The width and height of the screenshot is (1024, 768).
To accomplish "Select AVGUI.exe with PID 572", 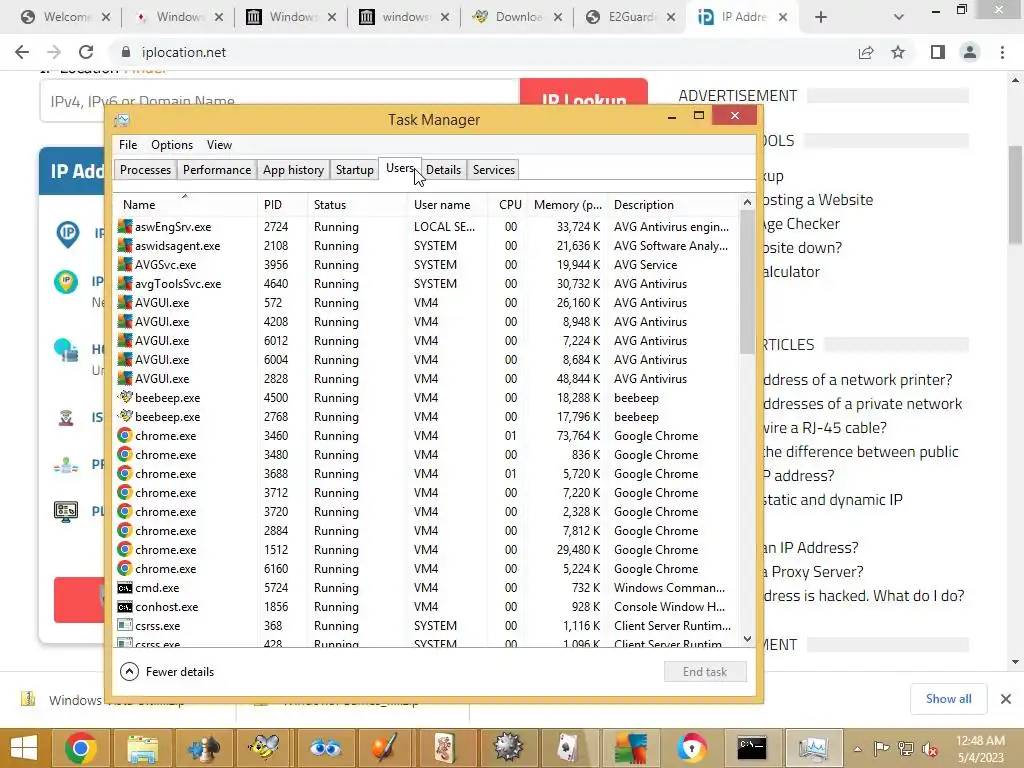I will coord(427,302).
